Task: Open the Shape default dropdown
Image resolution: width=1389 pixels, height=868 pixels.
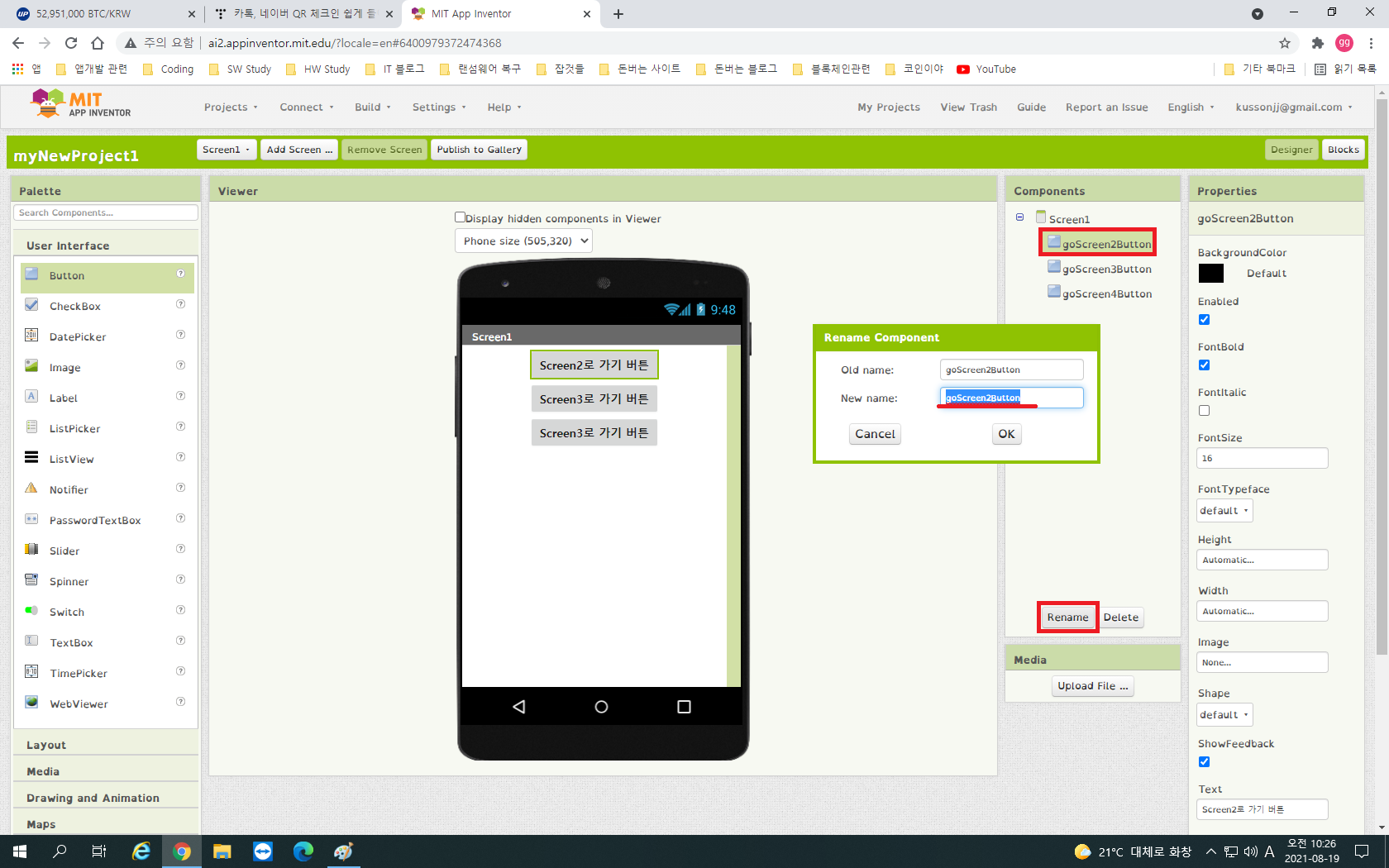Action: [1224, 715]
